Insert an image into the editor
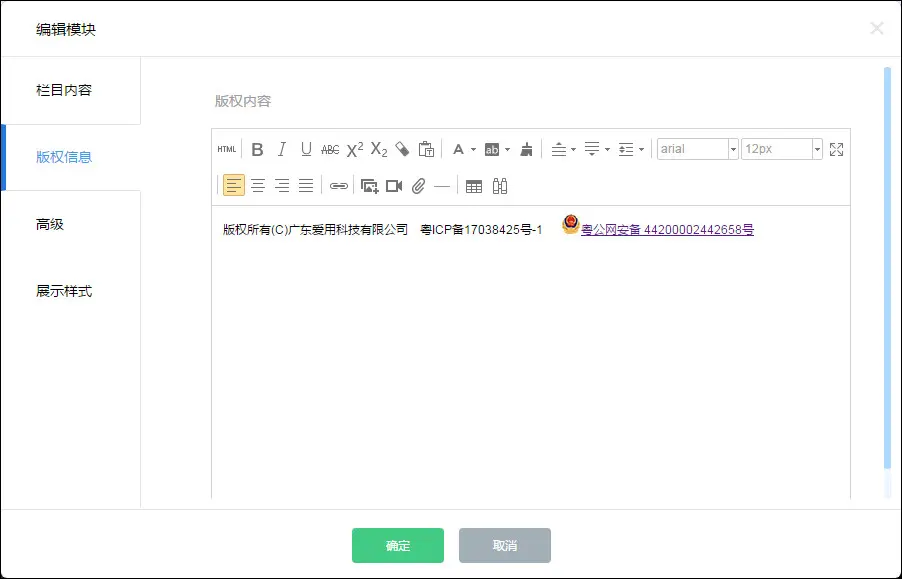This screenshot has width=902, height=579. [x=369, y=185]
